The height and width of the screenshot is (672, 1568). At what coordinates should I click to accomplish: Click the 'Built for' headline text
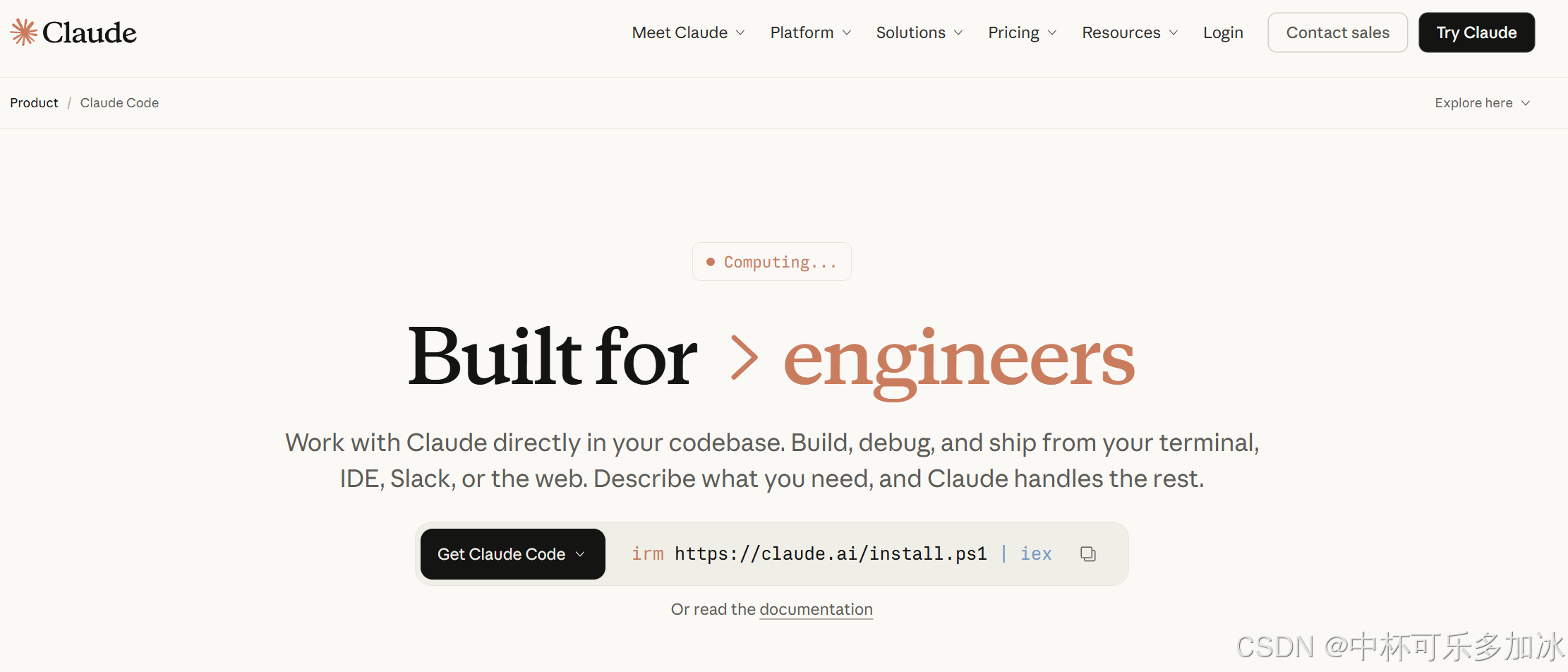553,356
